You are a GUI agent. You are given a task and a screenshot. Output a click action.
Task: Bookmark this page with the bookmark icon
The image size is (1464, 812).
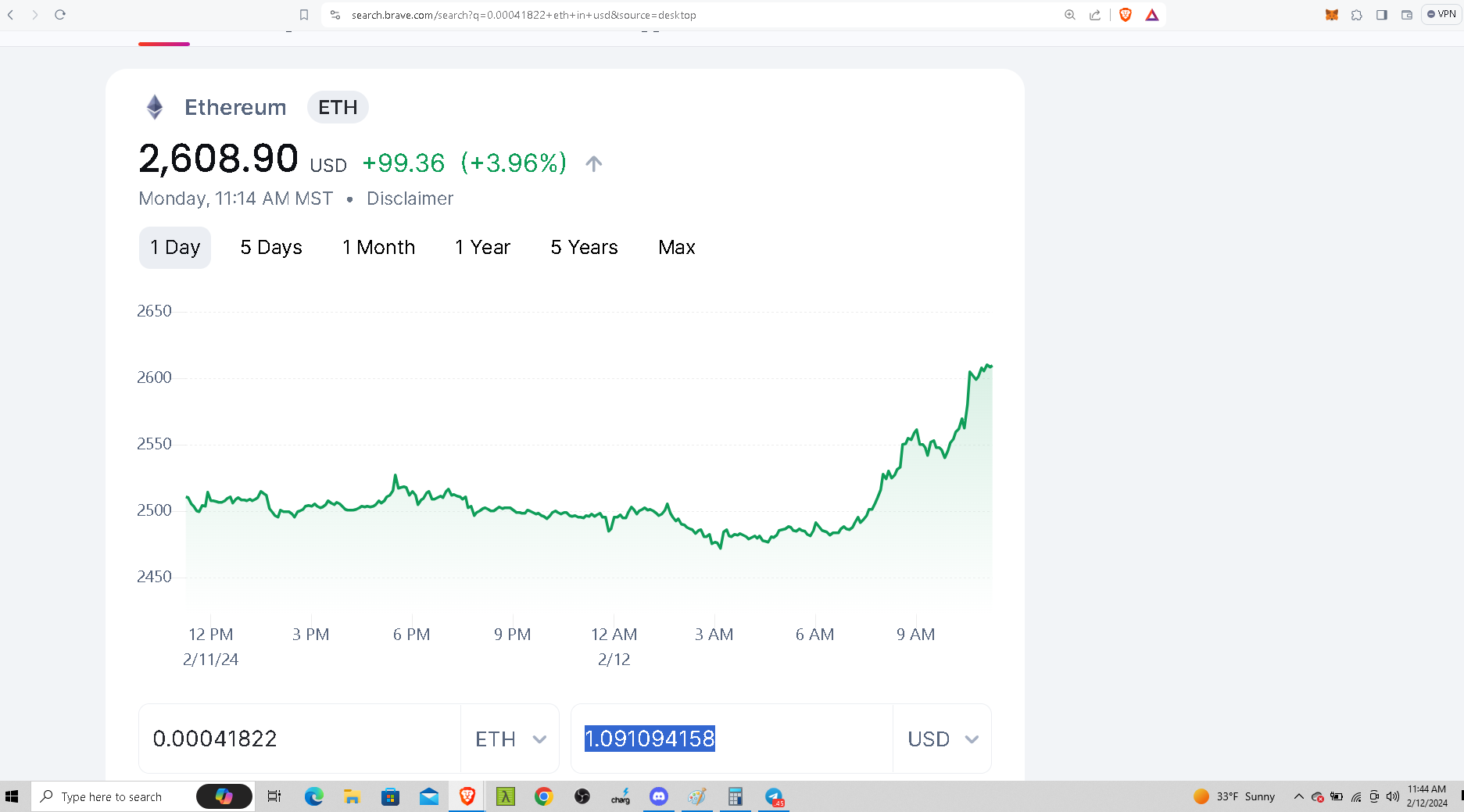pos(304,15)
